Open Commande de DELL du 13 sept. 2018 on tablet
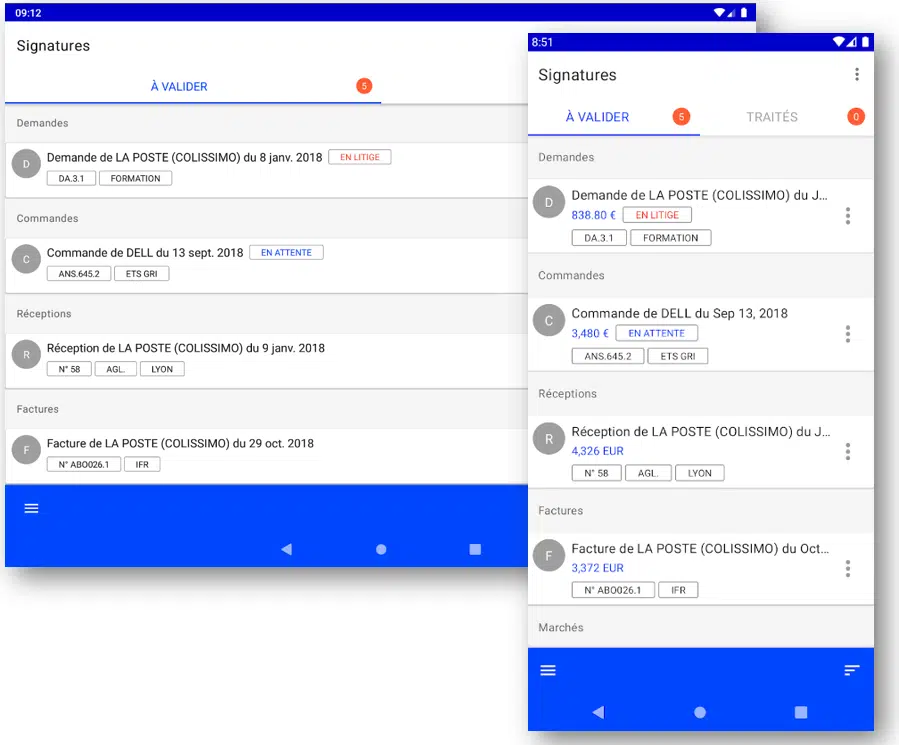The height and width of the screenshot is (745, 899). (x=145, y=253)
